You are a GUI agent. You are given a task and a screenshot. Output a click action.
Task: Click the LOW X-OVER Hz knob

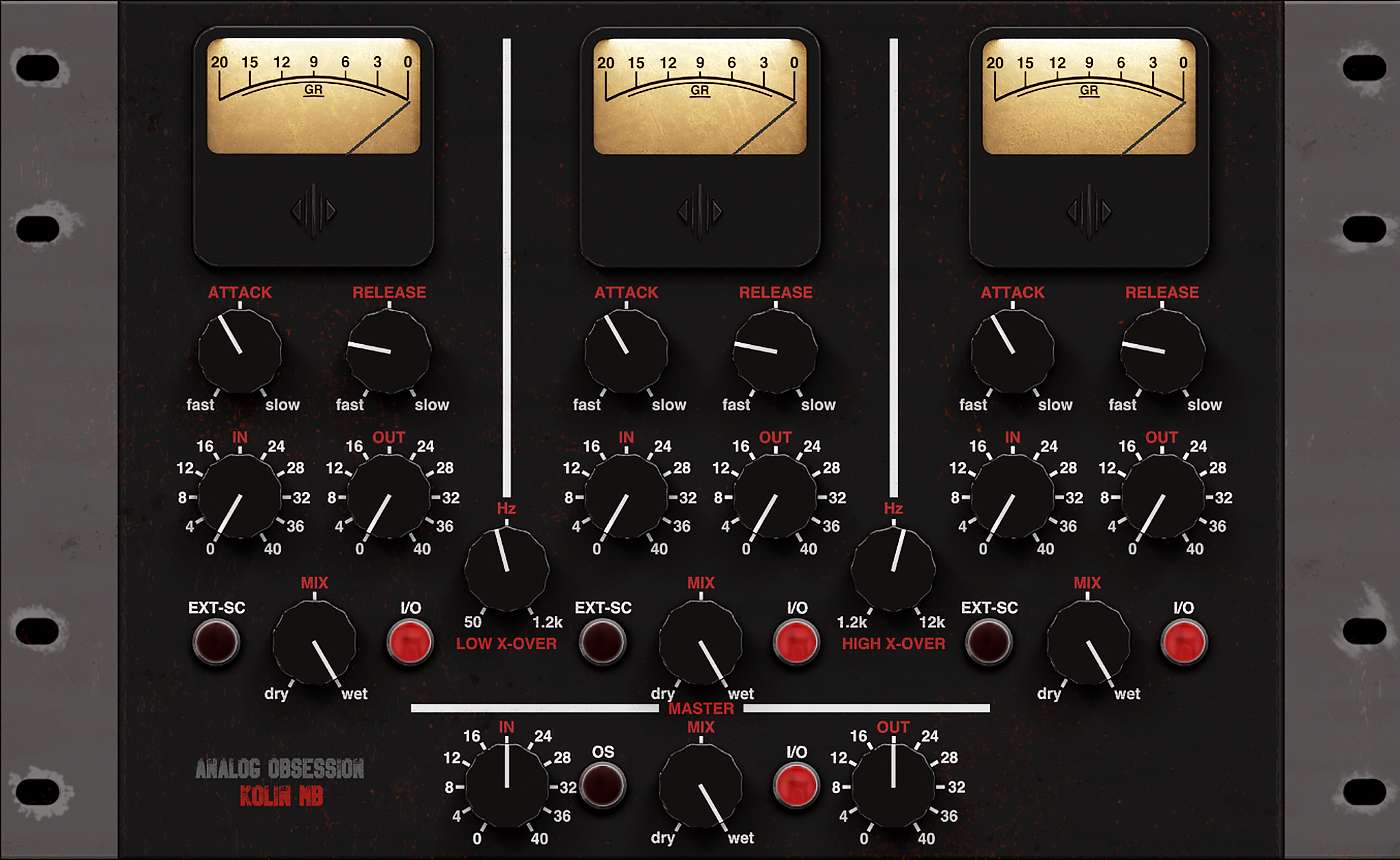(x=507, y=568)
